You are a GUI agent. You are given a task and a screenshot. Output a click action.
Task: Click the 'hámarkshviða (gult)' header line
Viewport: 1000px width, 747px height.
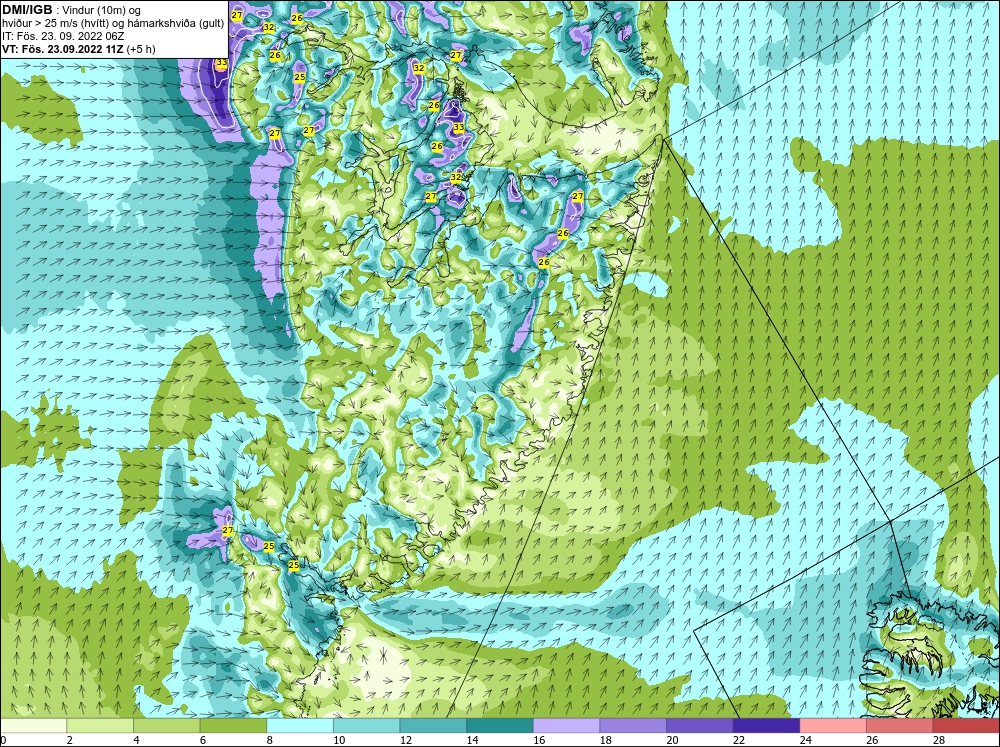(x=177, y=24)
